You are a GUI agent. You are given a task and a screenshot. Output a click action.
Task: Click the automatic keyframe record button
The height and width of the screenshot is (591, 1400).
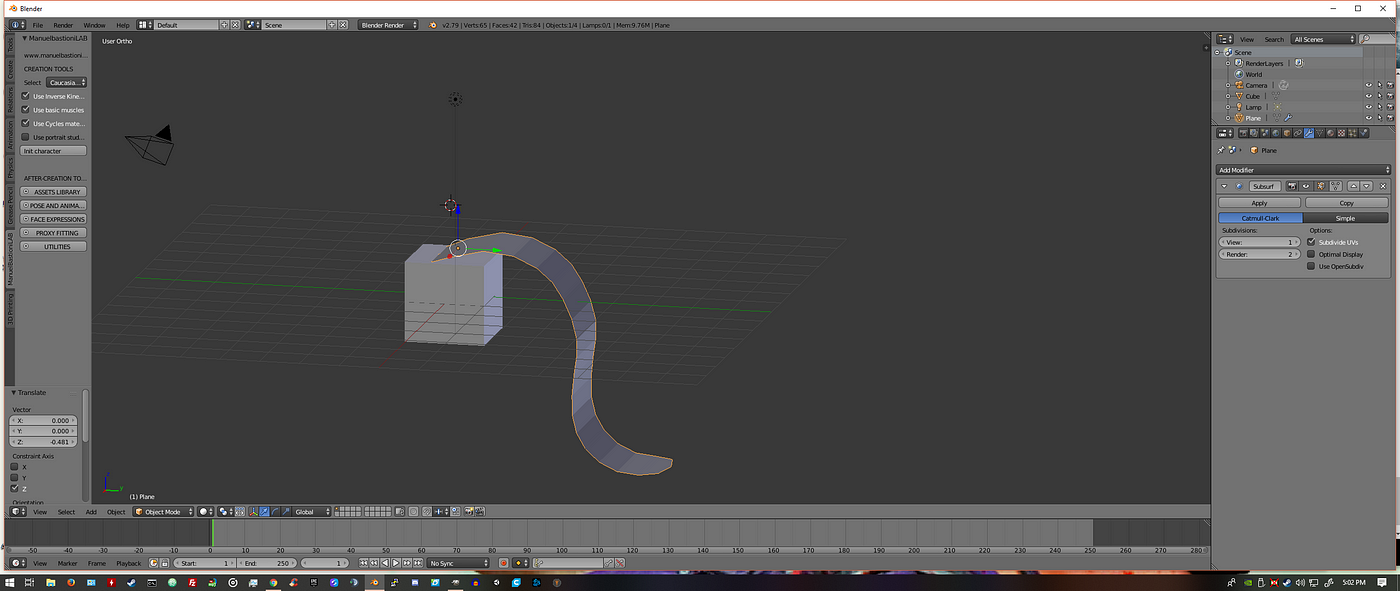504,563
